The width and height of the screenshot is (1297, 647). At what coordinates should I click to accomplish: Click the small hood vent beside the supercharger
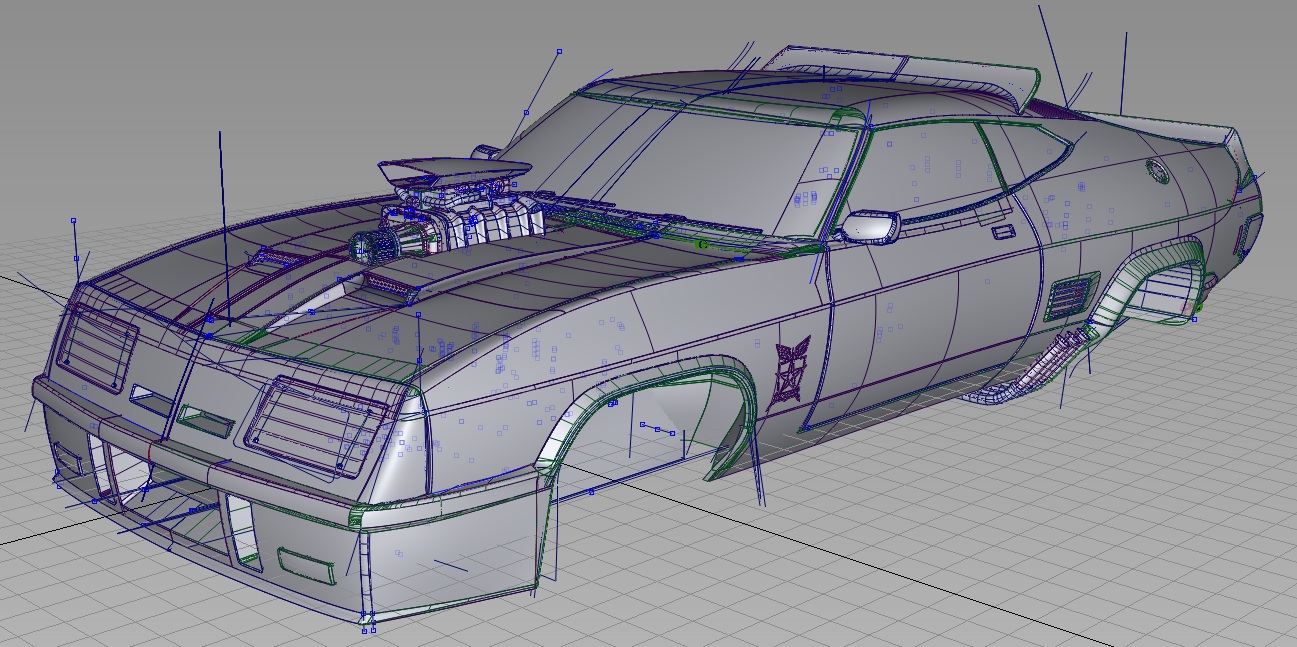click(388, 286)
